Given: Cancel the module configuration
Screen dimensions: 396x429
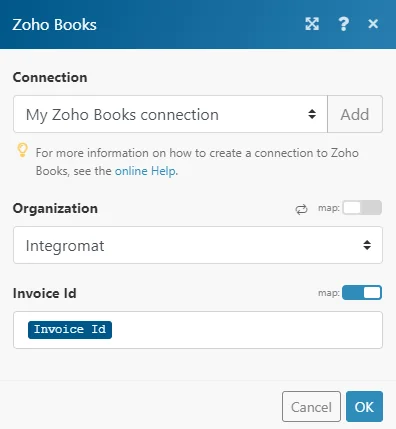Looking at the screenshot, I should click(x=311, y=407).
